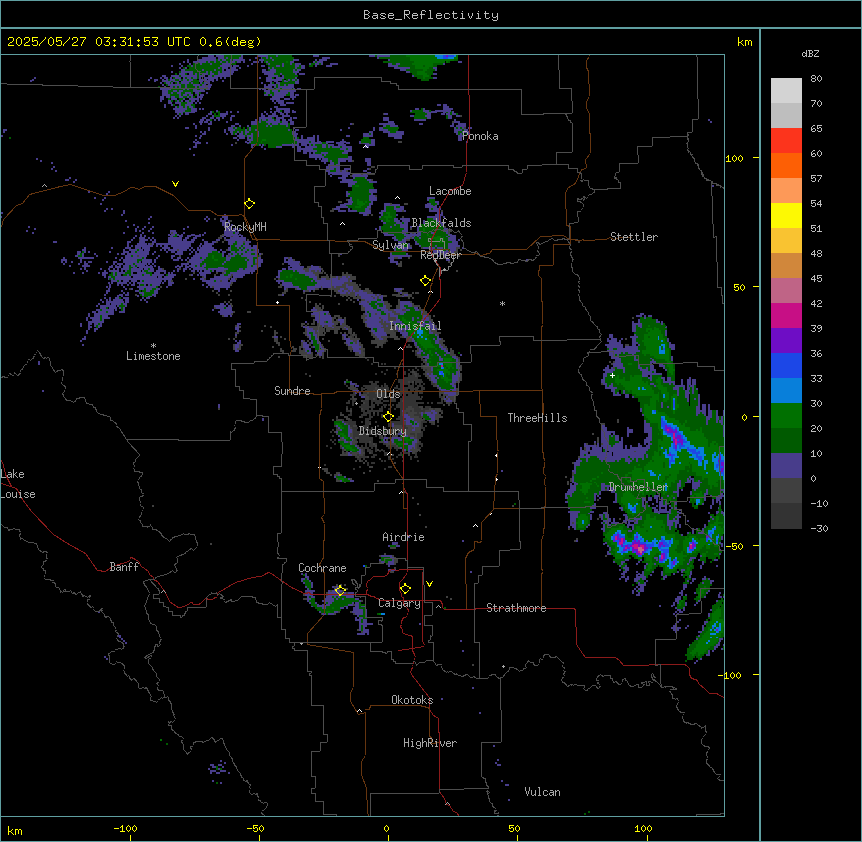Click the km unit label at top right
Viewport: 862px width, 842px height.
tap(744, 42)
